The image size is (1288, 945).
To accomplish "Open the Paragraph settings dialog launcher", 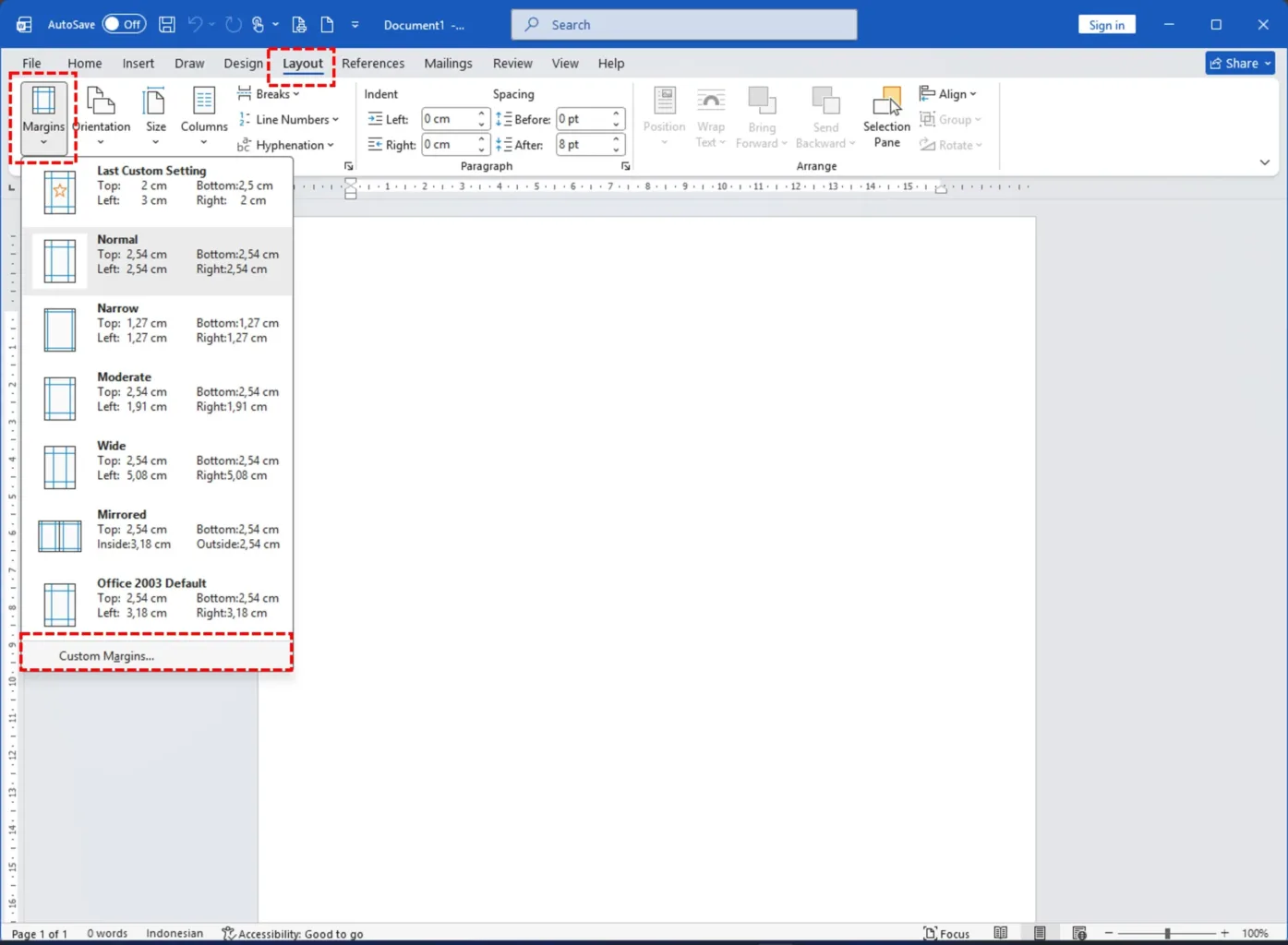I will pos(625,165).
